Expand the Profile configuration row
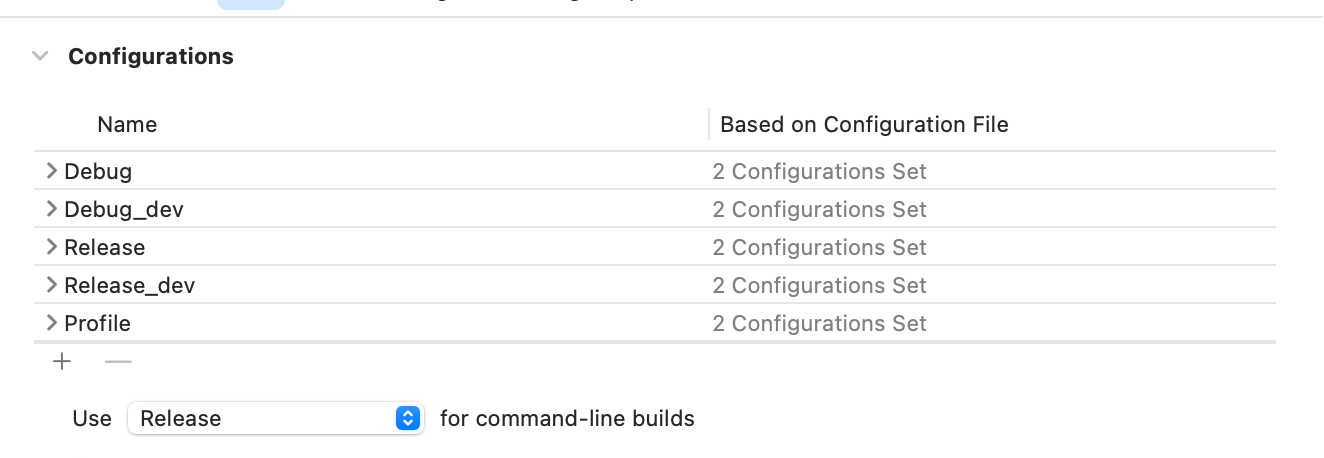The image size is (1324, 458). 51,324
